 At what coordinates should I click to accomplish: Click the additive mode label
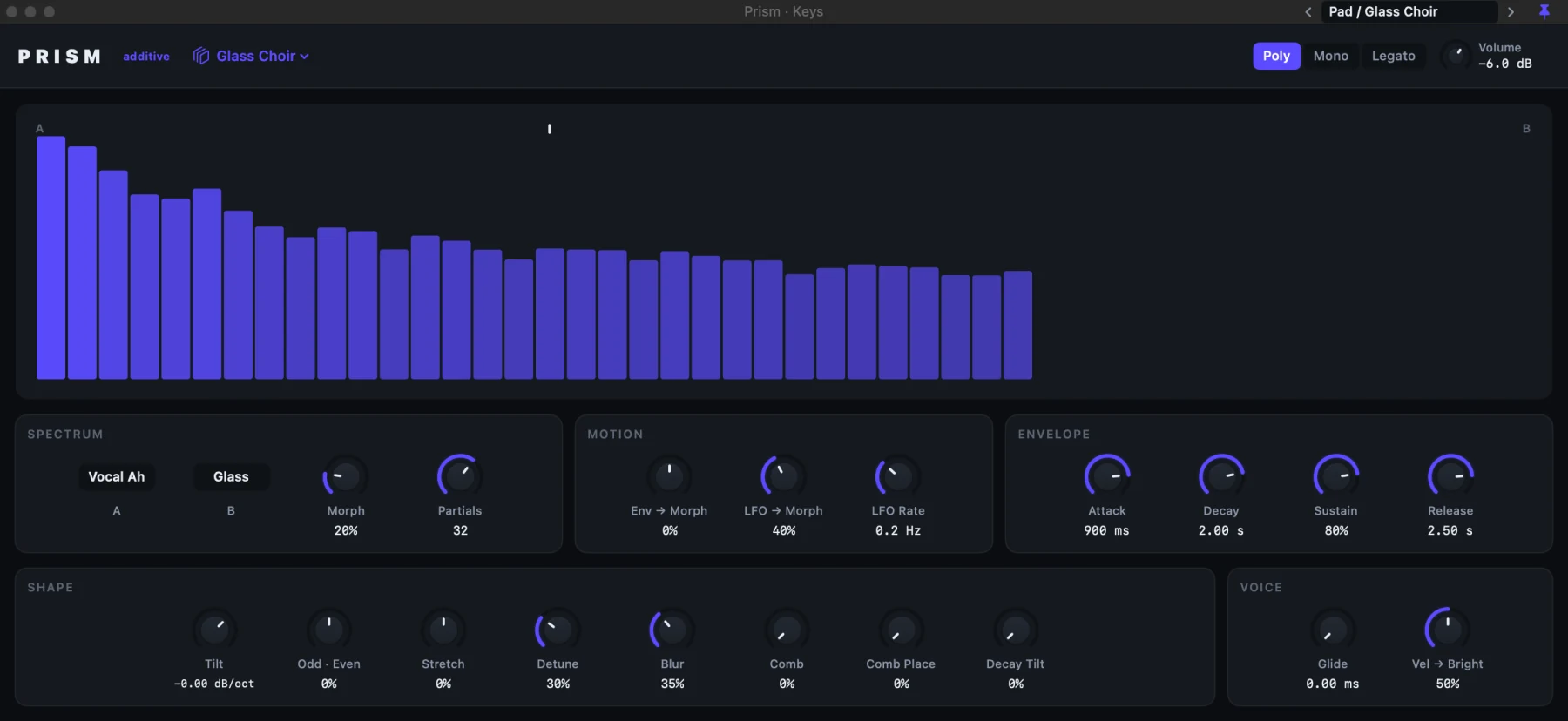point(146,56)
